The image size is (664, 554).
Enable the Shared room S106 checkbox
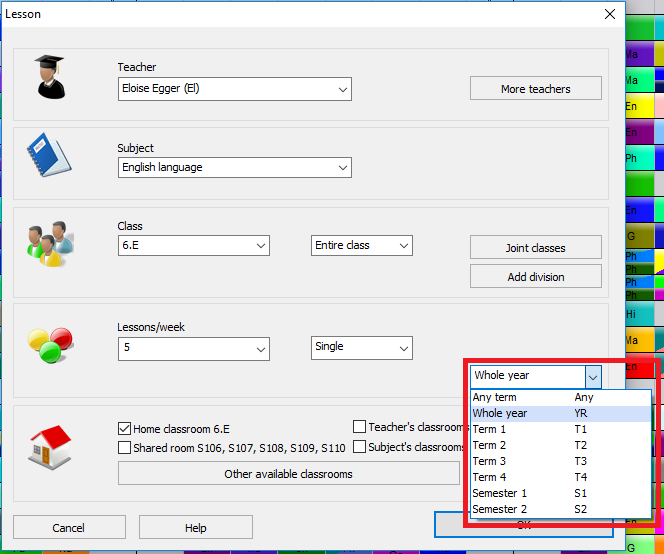(125, 448)
